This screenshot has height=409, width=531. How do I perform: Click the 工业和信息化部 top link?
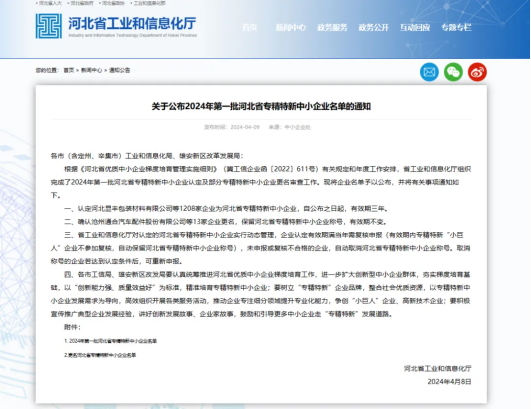pyautogui.click(x=149, y=3)
